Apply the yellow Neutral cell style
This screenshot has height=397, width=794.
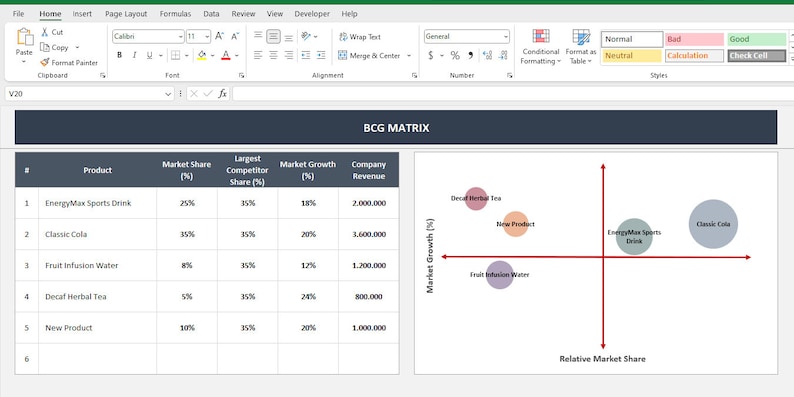pos(632,56)
